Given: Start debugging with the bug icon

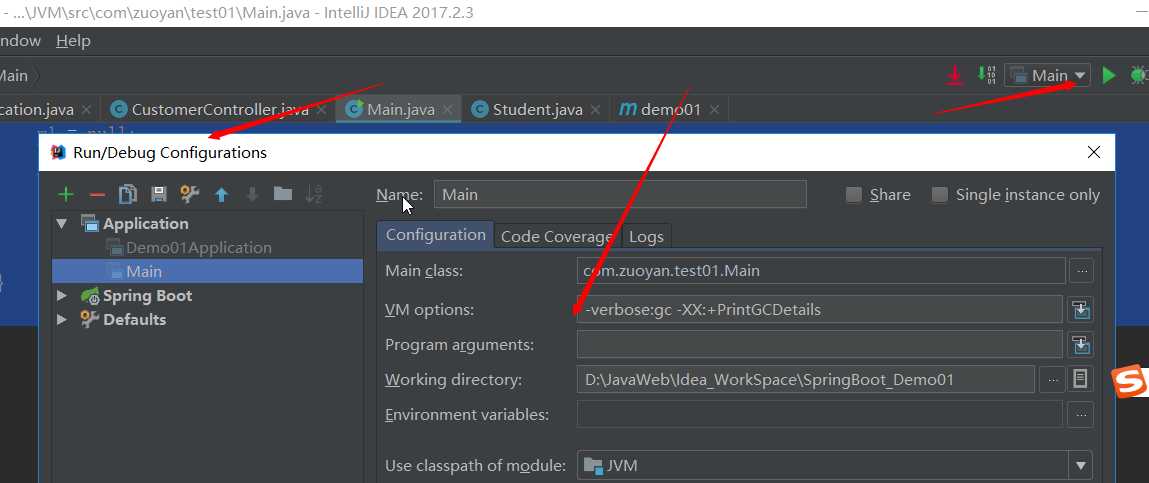Looking at the screenshot, I should [x=1139, y=75].
